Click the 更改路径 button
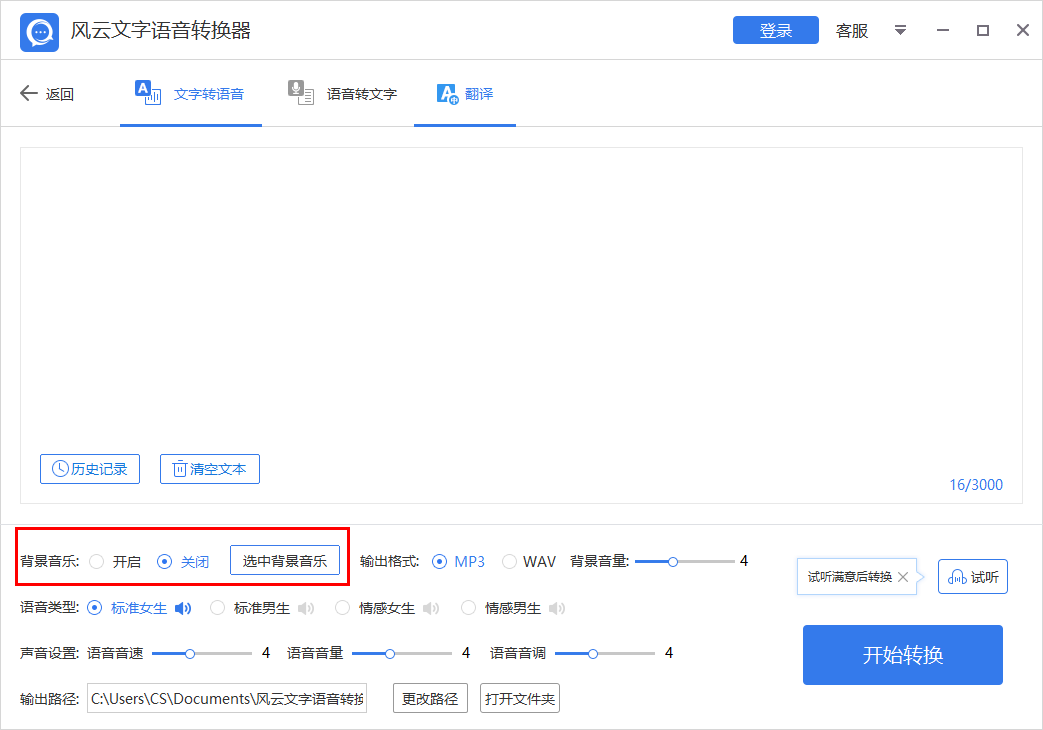 pyautogui.click(x=430, y=698)
